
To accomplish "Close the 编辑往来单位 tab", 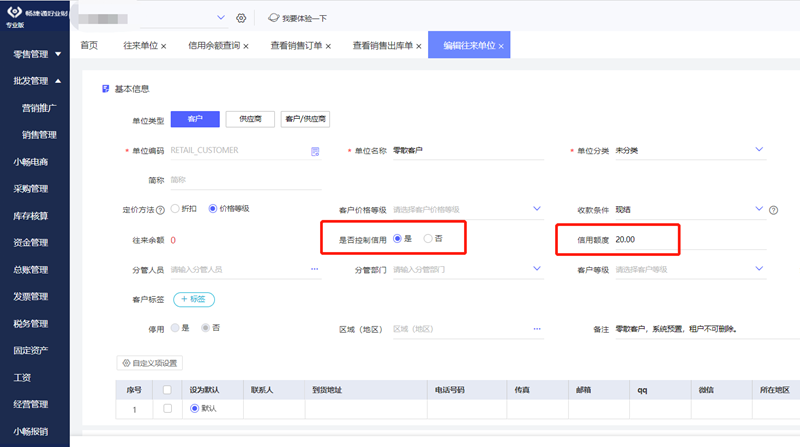I will click(x=501, y=46).
